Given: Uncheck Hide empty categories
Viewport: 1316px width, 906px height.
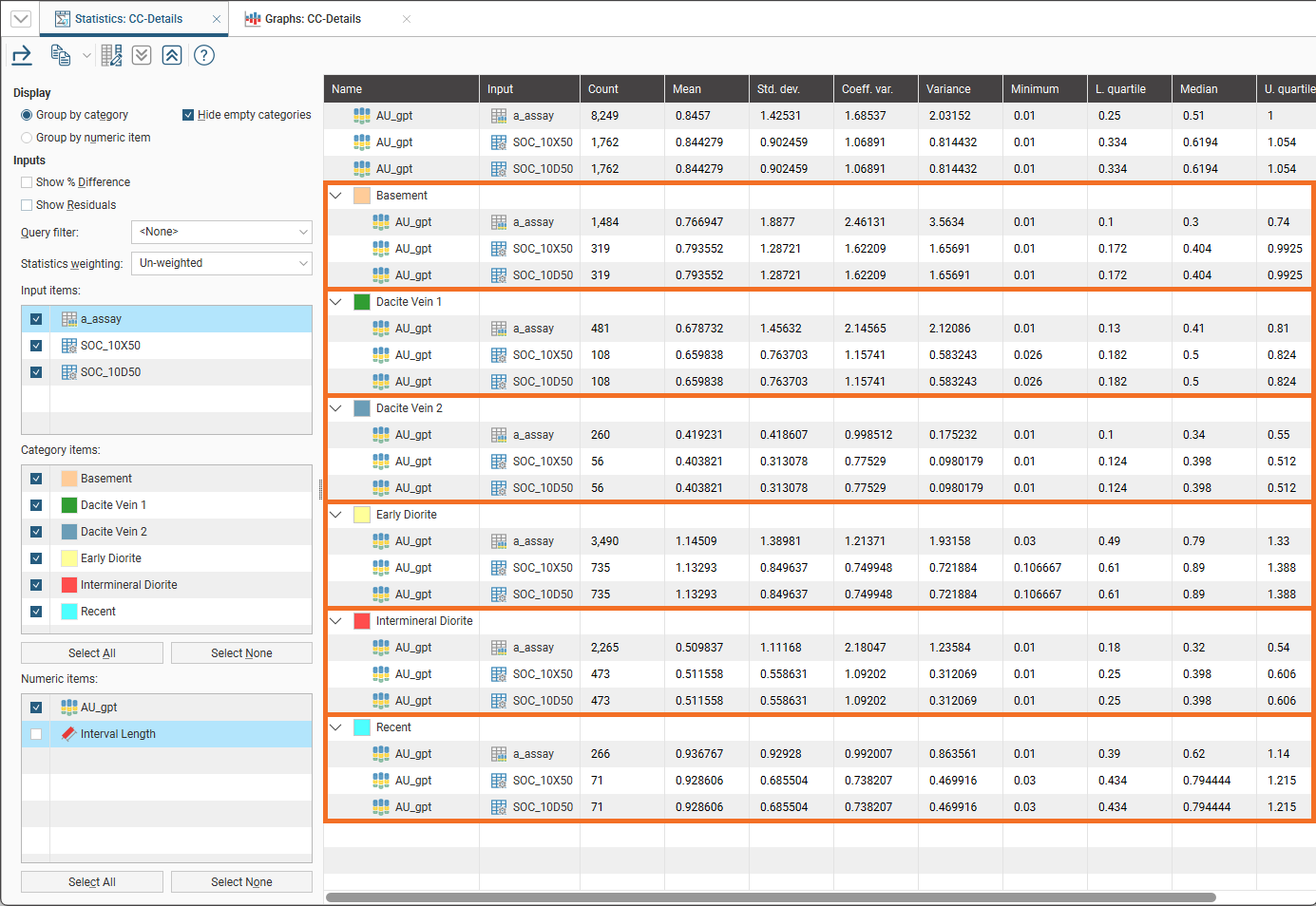Looking at the screenshot, I should coord(188,115).
